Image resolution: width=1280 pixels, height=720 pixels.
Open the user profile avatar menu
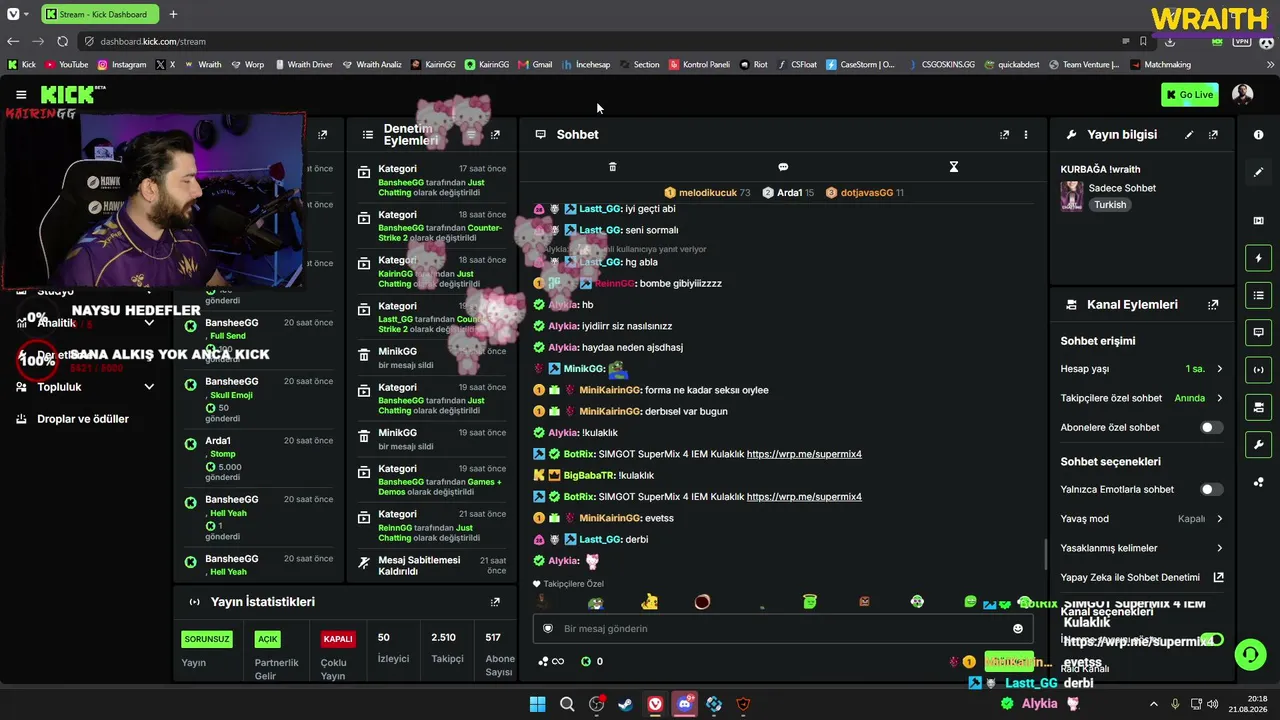coord(1243,95)
